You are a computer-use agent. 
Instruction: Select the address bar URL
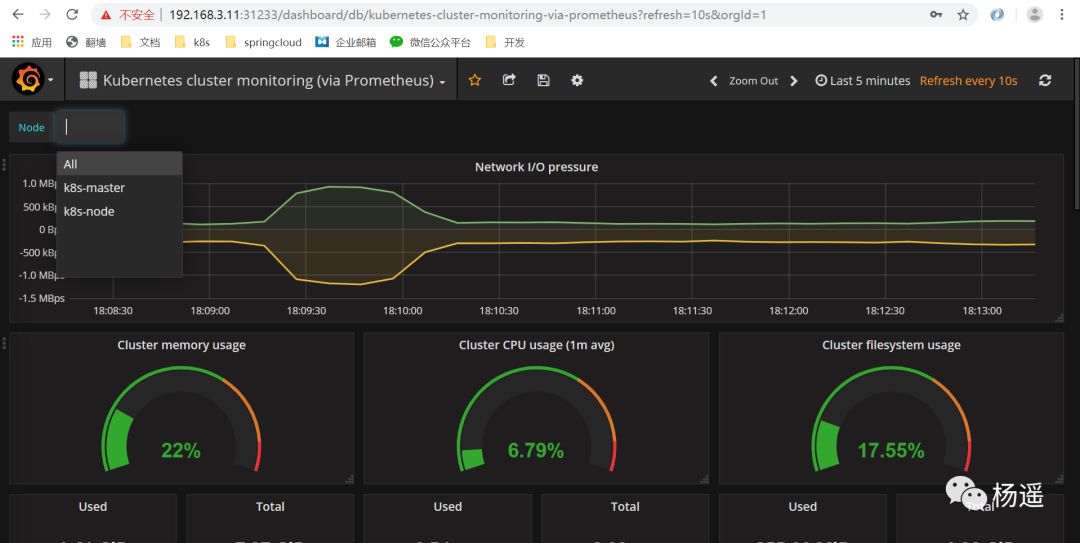coord(467,14)
